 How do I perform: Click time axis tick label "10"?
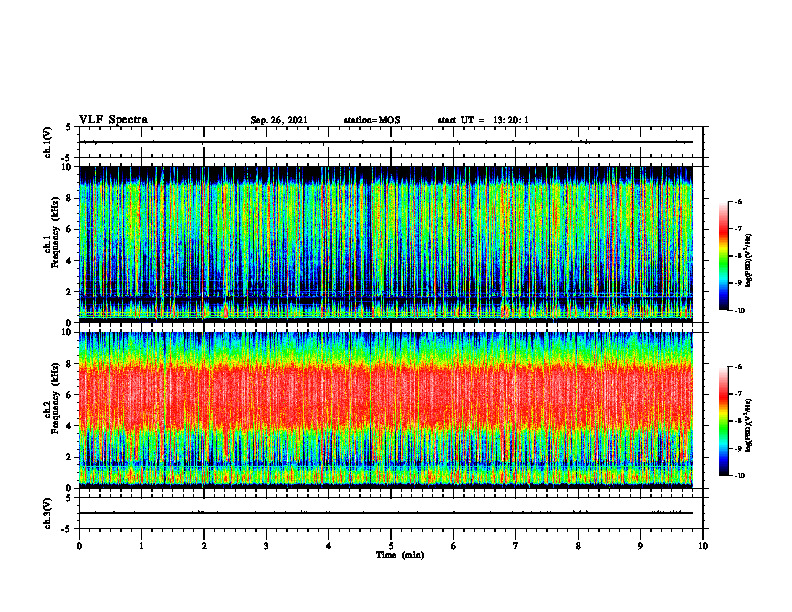[x=703, y=546]
